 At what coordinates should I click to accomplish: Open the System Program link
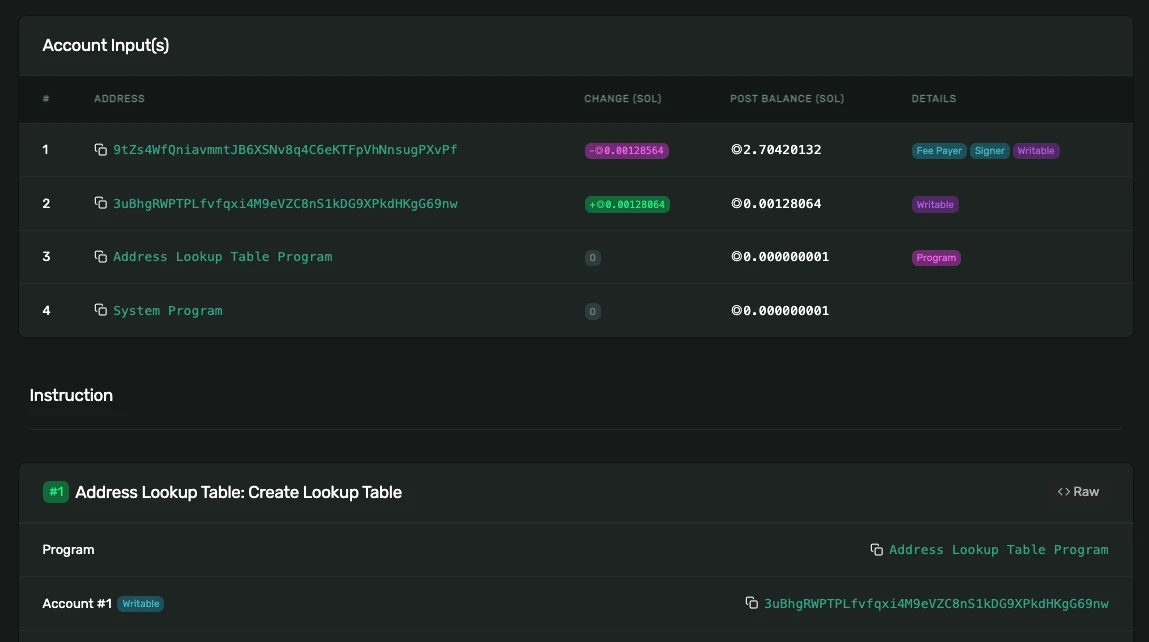click(168, 311)
